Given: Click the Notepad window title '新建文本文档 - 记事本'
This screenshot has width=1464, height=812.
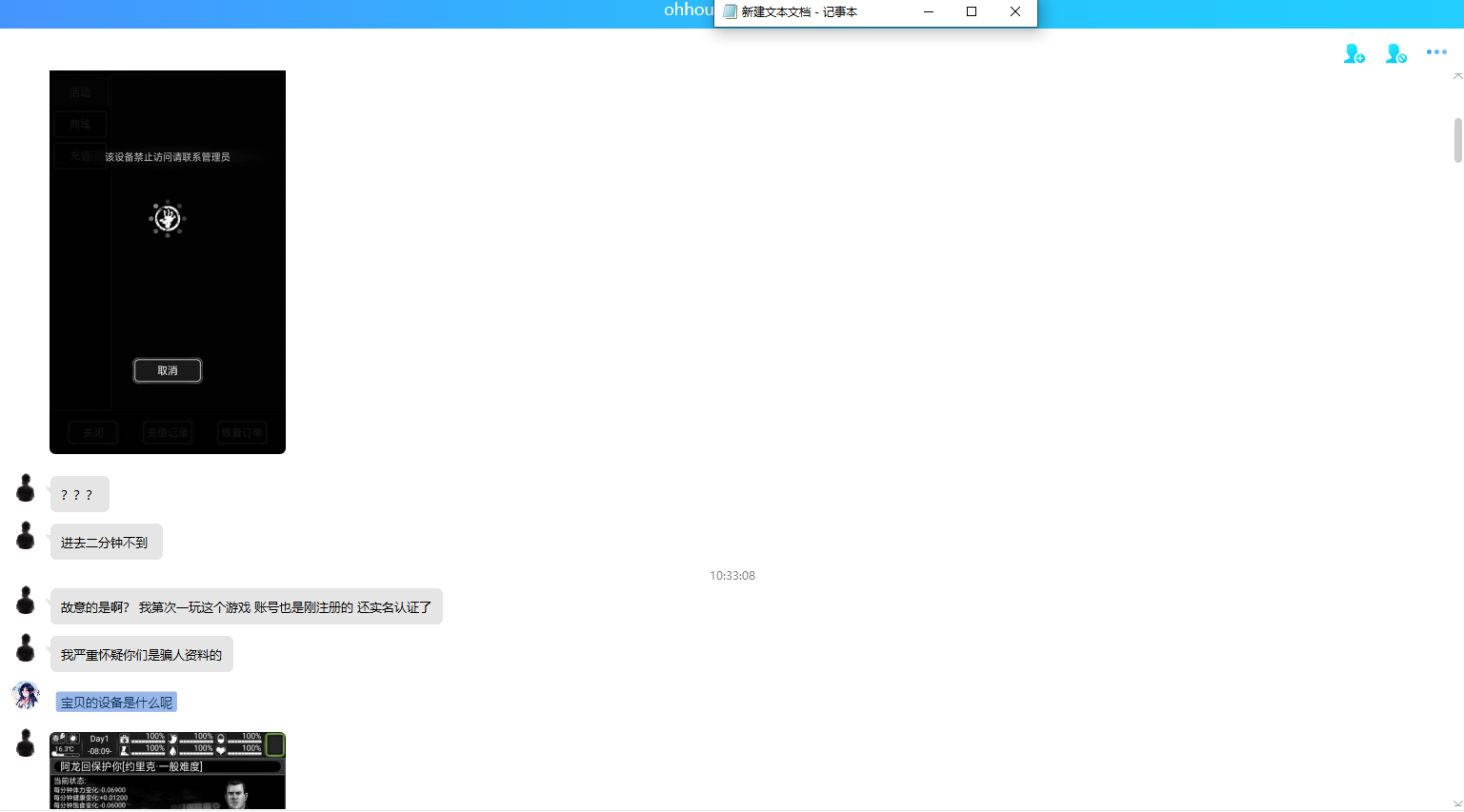Looking at the screenshot, I should pyautogui.click(x=799, y=11).
